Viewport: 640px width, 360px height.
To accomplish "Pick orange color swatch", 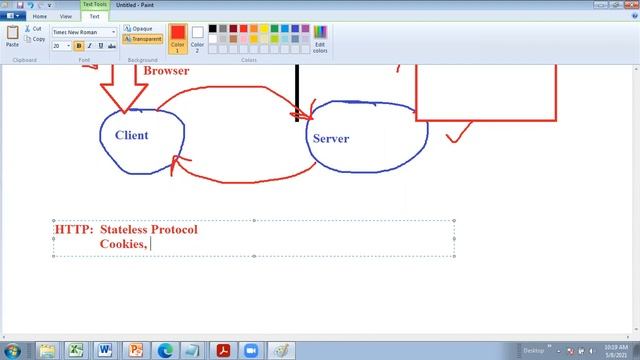I will coord(254,29).
